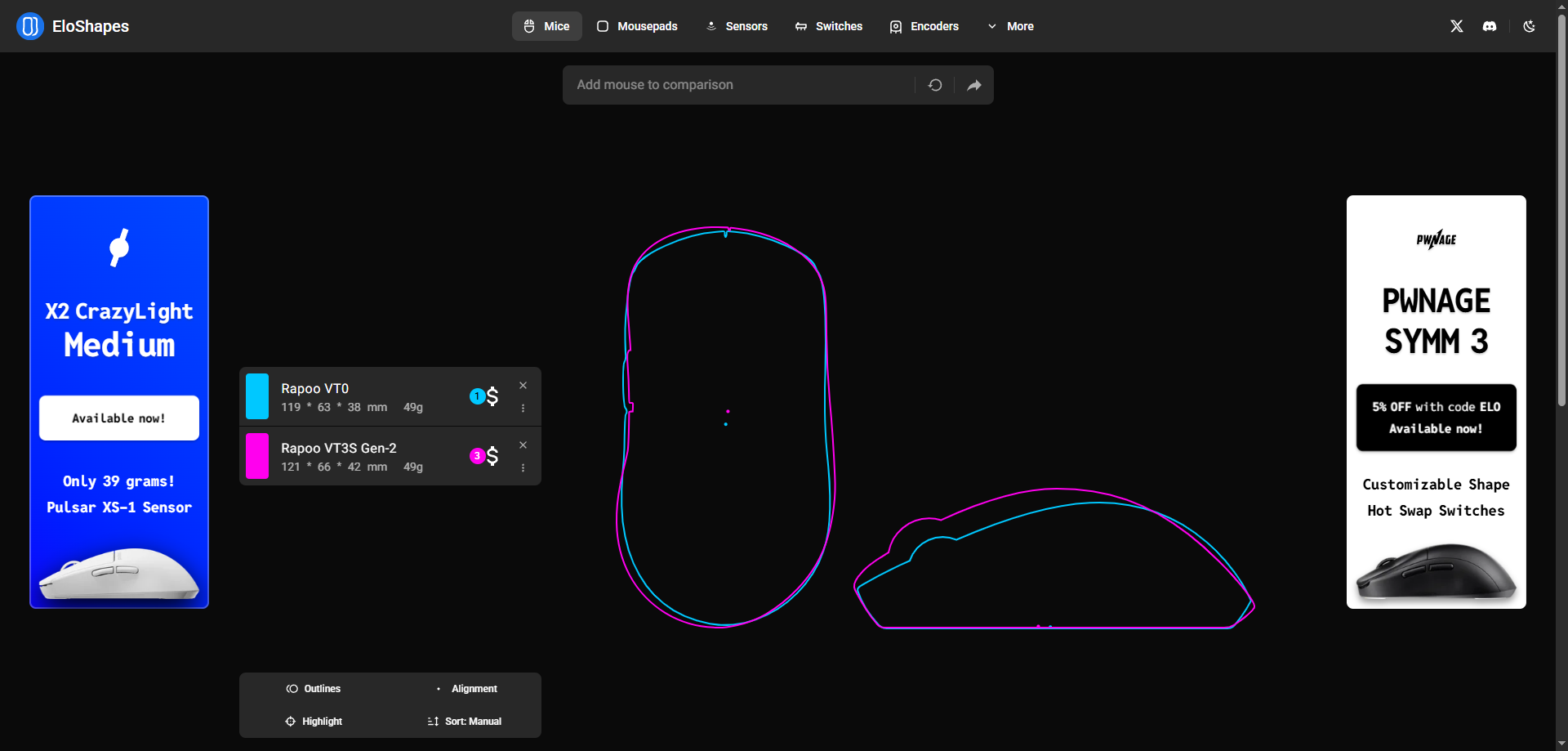Open the Encoders tab
This screenshot has width=1568, height=751.
924,26
